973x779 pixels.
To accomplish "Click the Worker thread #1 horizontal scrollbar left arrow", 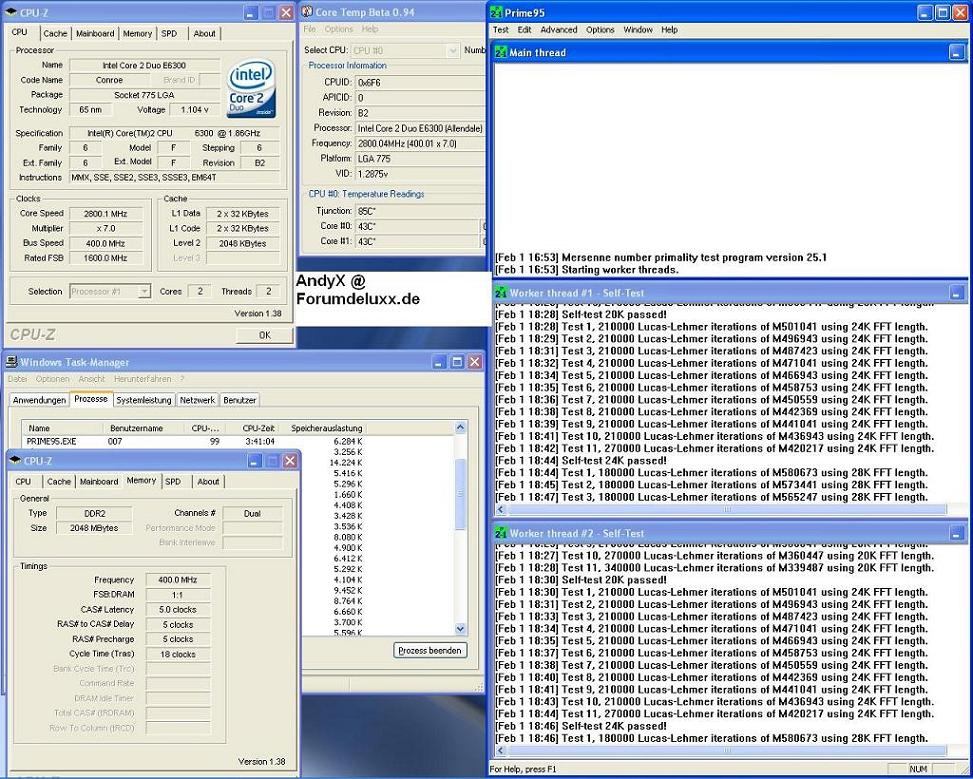I will coord(500,510).
